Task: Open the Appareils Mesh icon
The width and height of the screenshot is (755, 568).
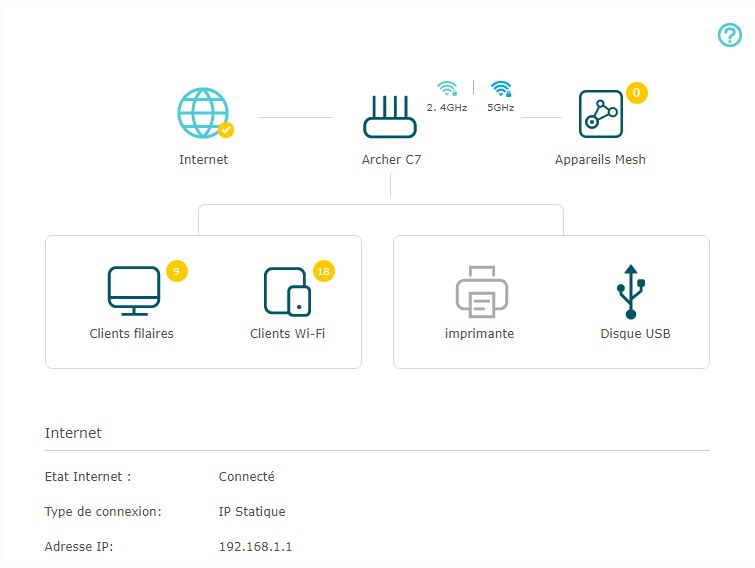Action: click(601, 114)
